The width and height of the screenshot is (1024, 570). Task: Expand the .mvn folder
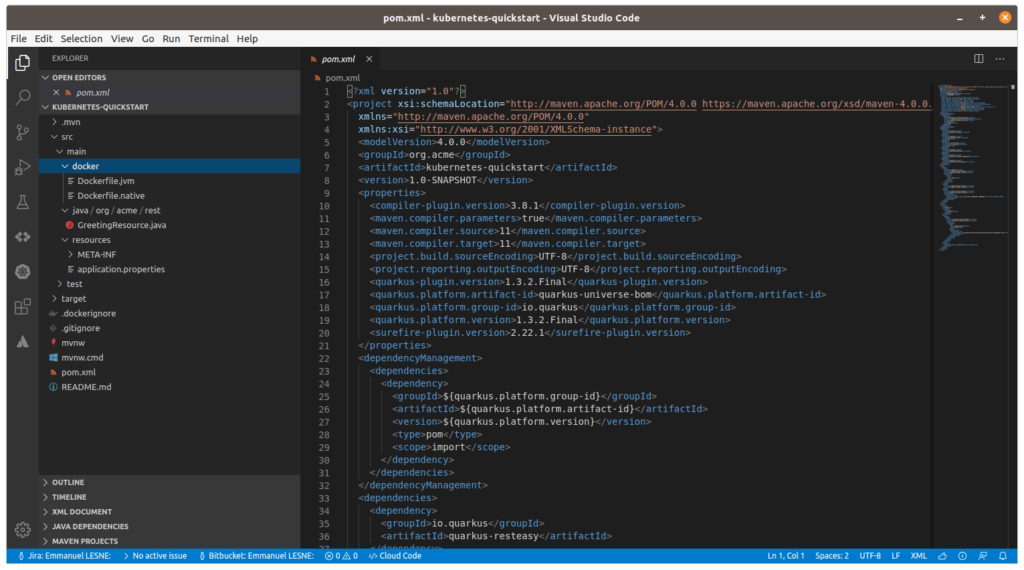tap(170, 122)
